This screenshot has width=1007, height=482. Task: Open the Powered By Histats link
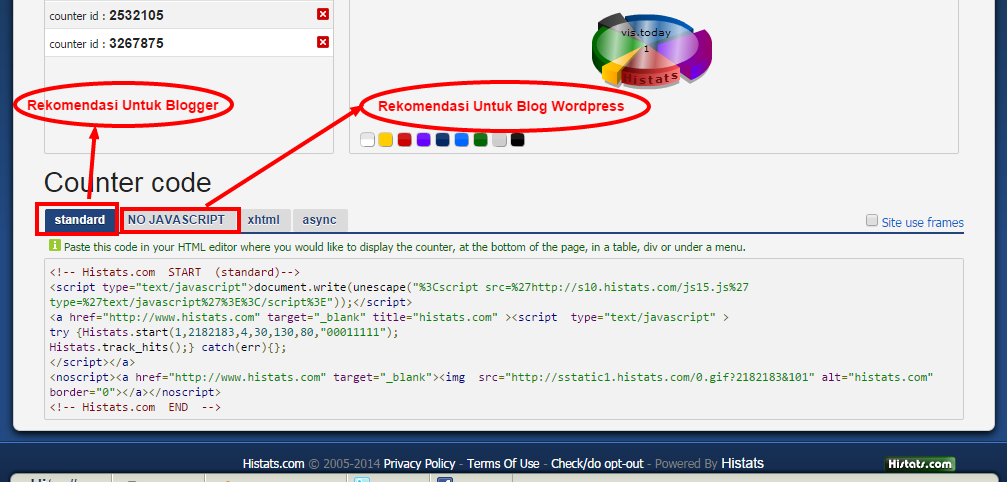click(x=742, y=463)
